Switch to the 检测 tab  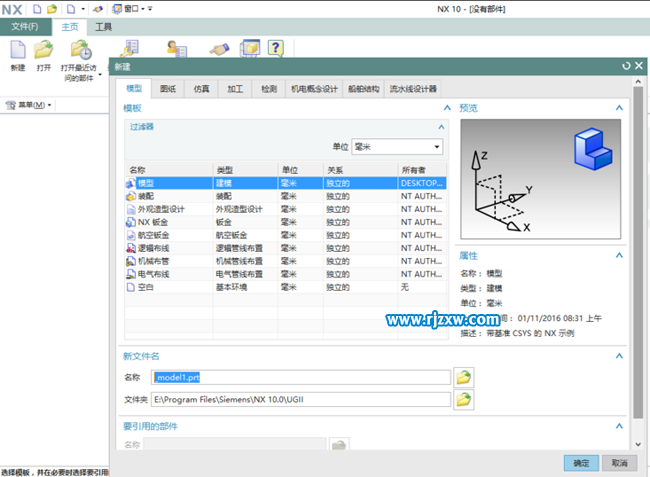(x=269, y=89)
